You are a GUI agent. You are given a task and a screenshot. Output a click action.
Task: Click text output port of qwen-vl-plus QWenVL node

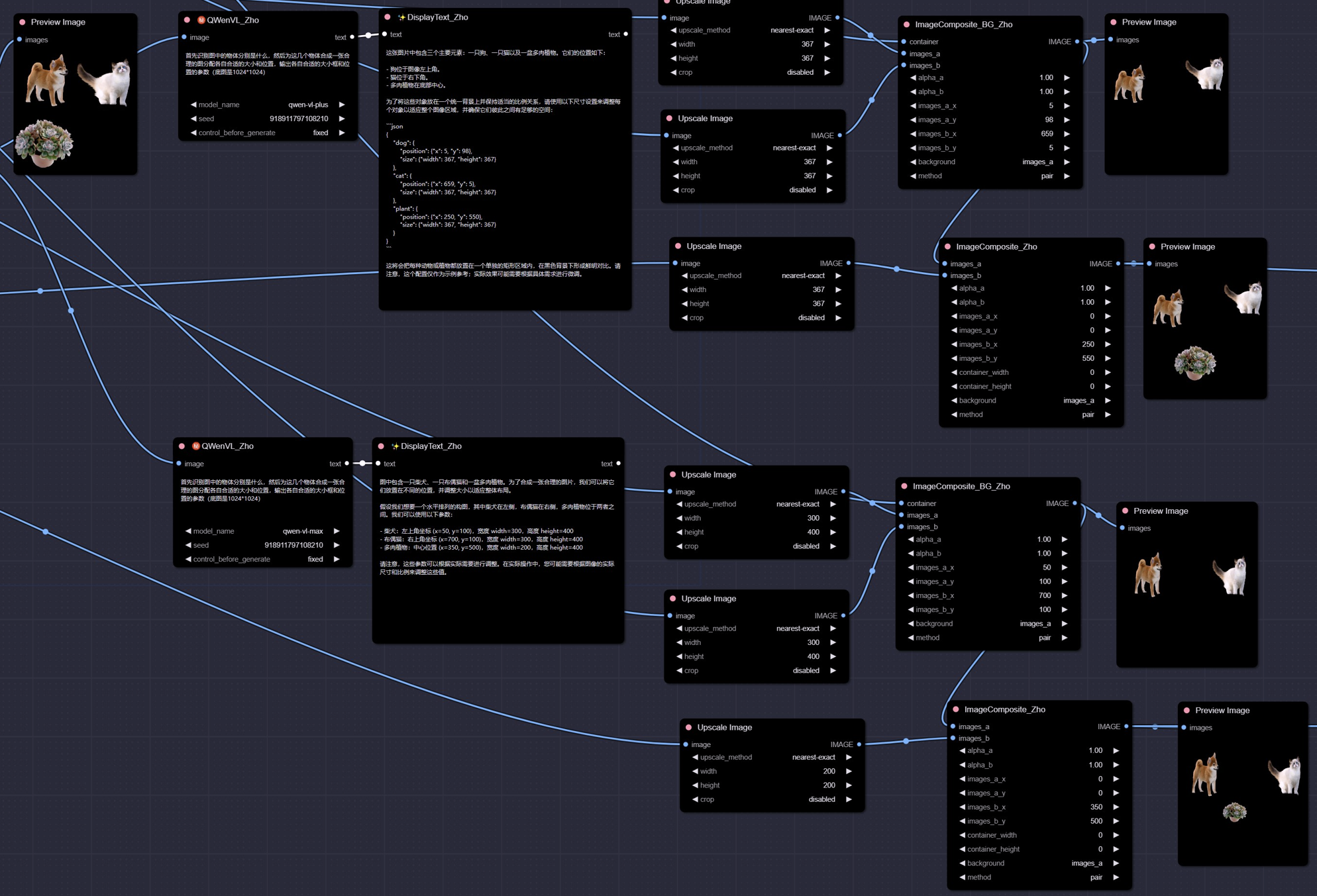(352, 37)
